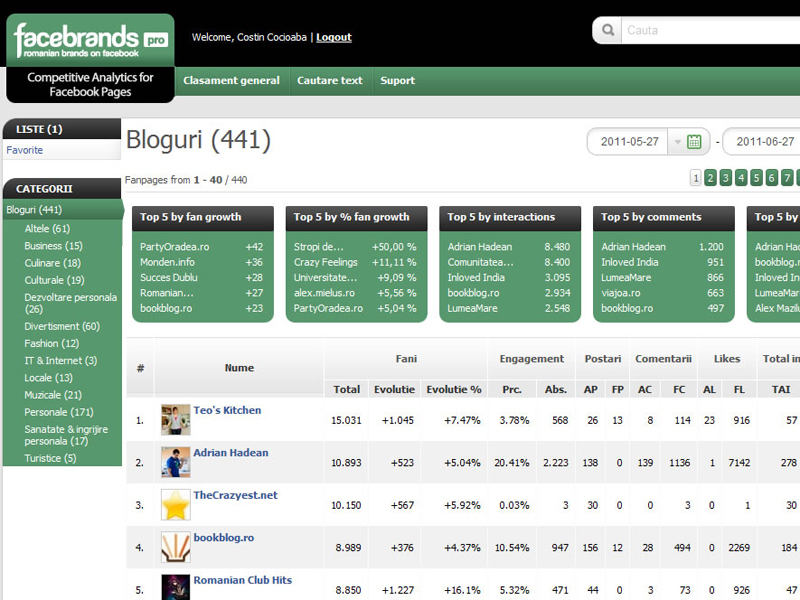Select the Turistice (5) subcategory
This screenshot has width=800, height=600.
[x=50, y=458]
